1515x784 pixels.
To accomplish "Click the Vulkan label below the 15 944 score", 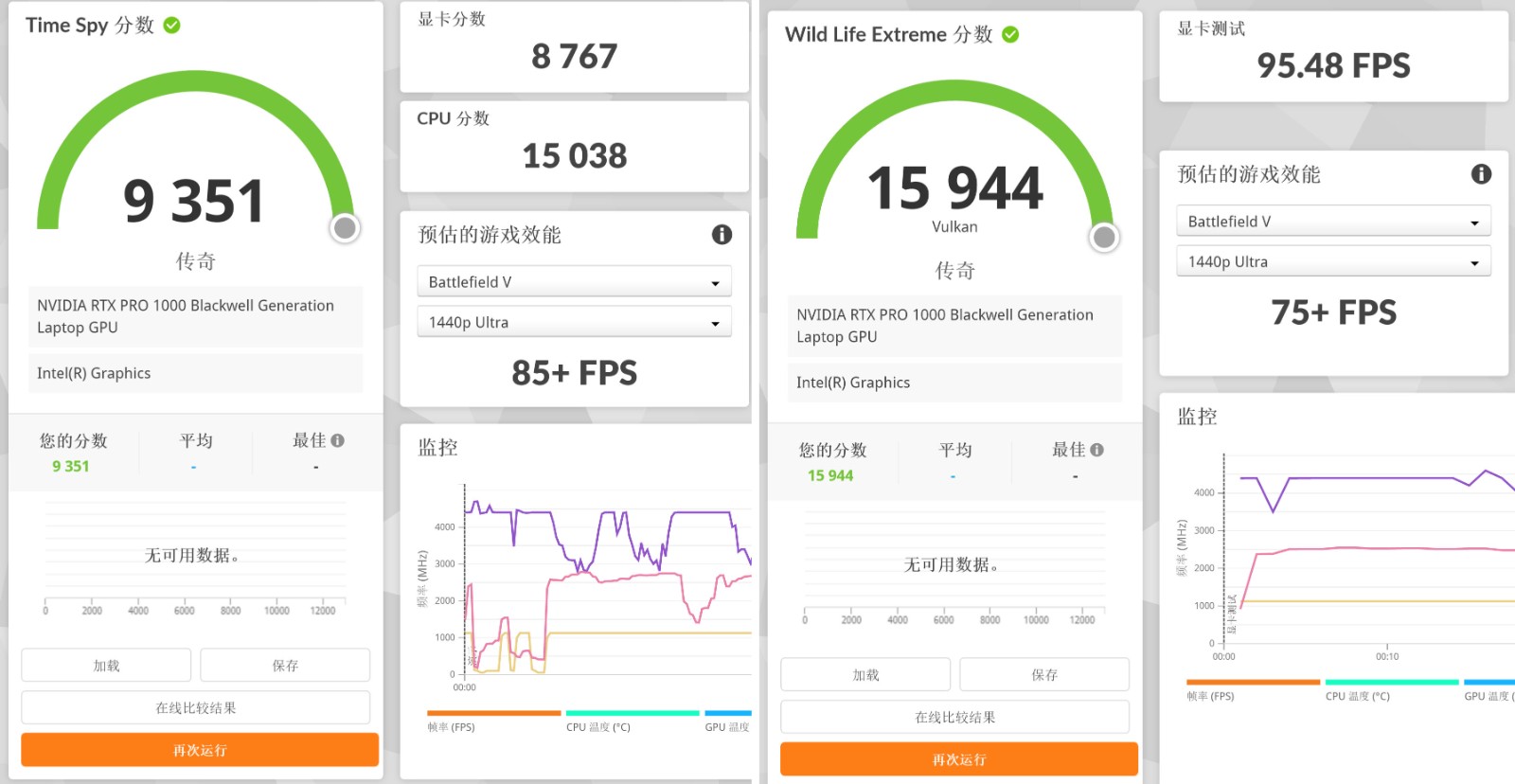I will point(954,227).
